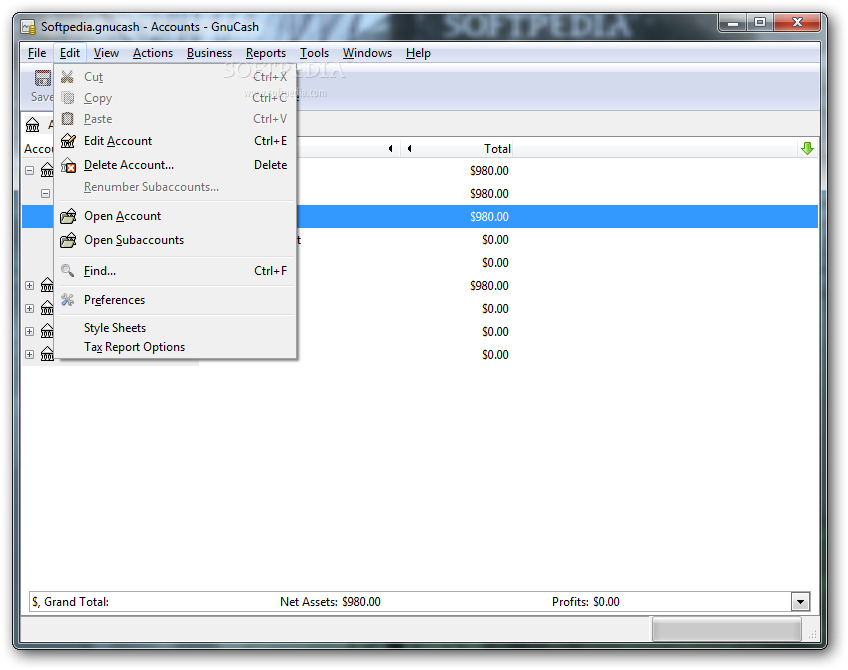
Task: Click the Open Subaccounts folder icon
Action: pyautogui.click(x=68, y=240)
